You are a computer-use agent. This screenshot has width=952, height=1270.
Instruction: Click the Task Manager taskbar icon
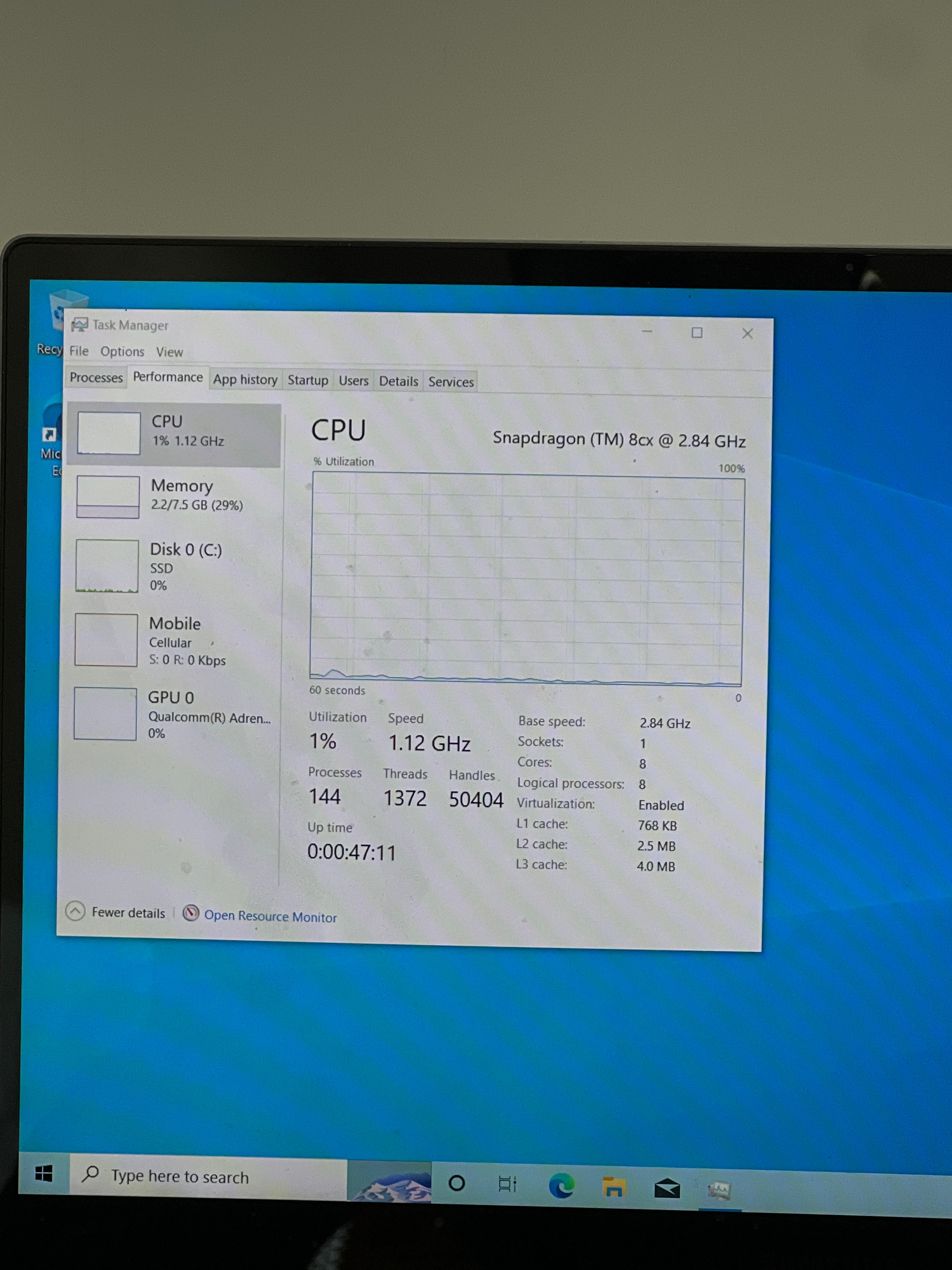[720, 1191]
